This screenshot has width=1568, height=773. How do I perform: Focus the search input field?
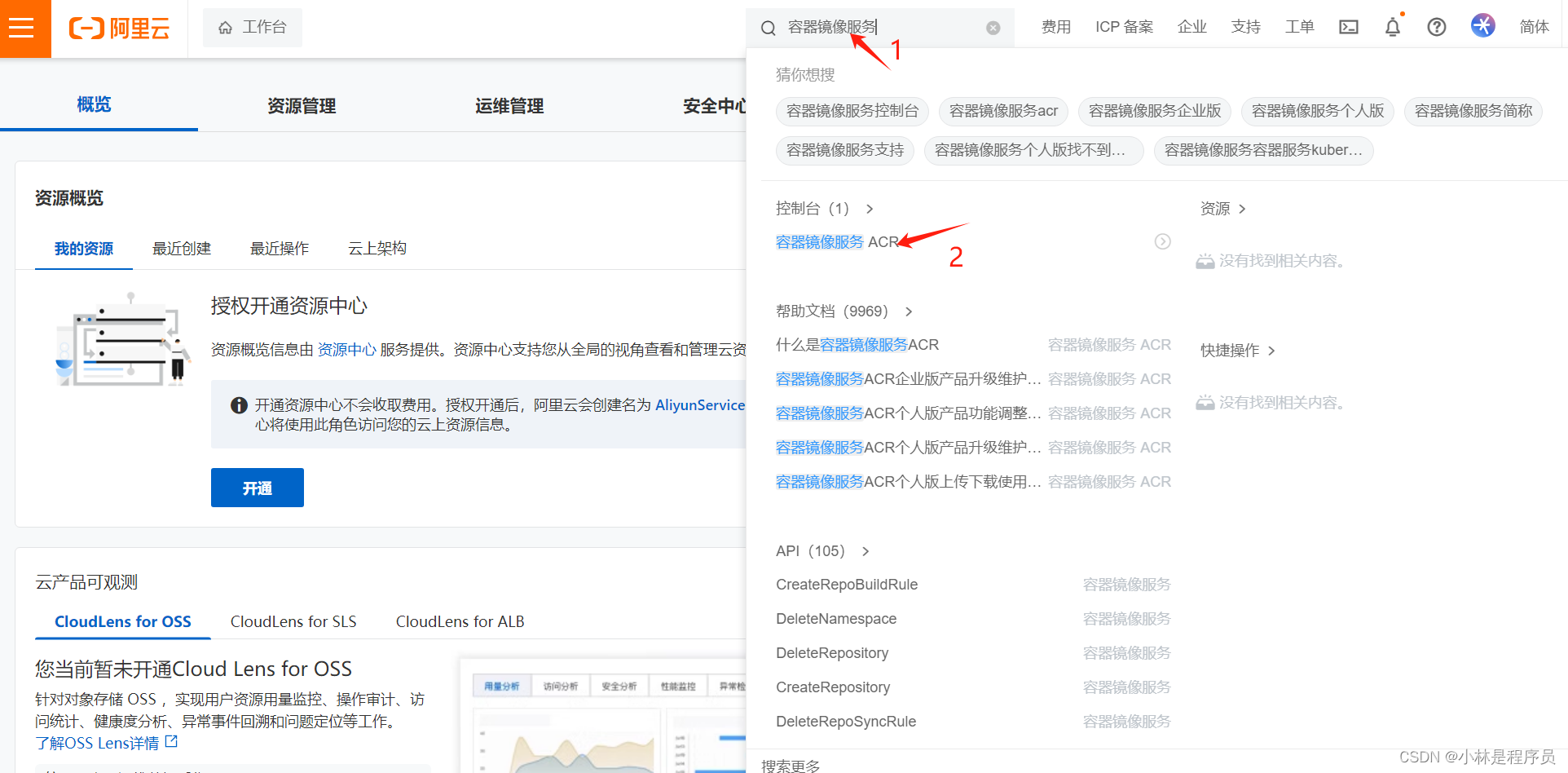(880, 28)
